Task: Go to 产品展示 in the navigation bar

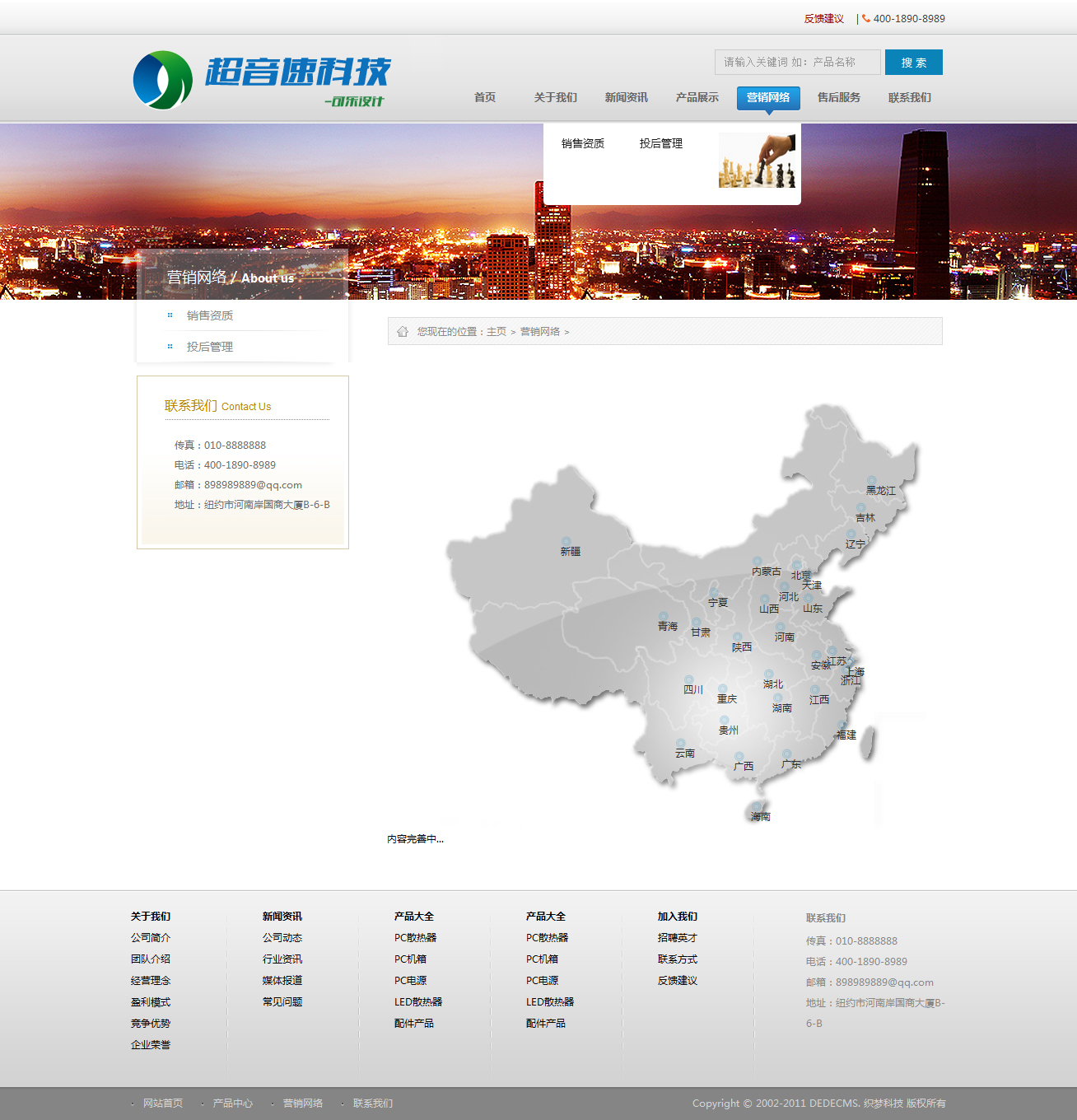Action: [x=697, y=97]
